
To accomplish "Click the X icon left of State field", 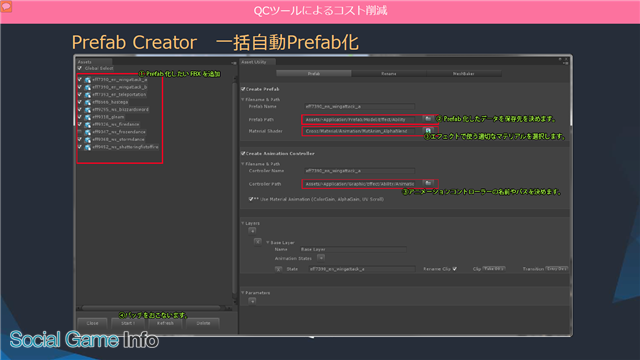I will point(278,269).
